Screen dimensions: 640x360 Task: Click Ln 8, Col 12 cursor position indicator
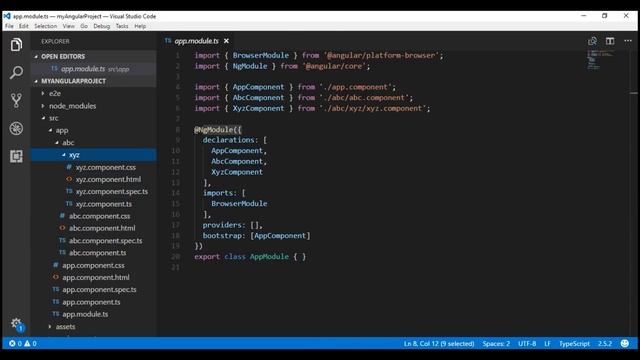(x=439, y=344)
